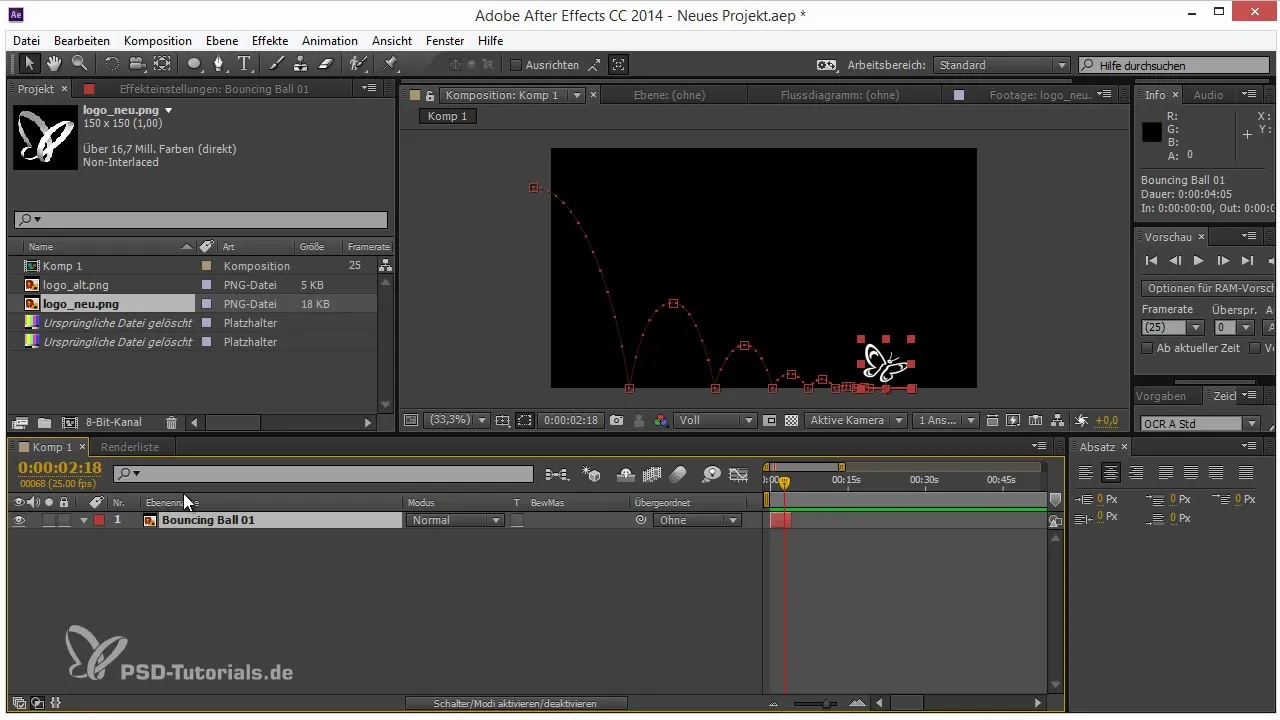Open the Animation menu
This screenshot has width=1280, height=720.
[330, 41]
